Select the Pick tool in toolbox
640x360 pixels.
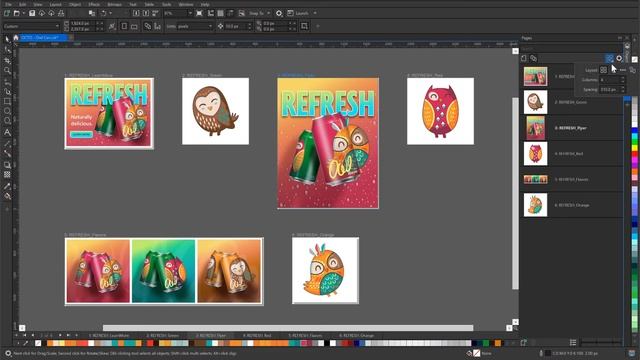point(7,39)
